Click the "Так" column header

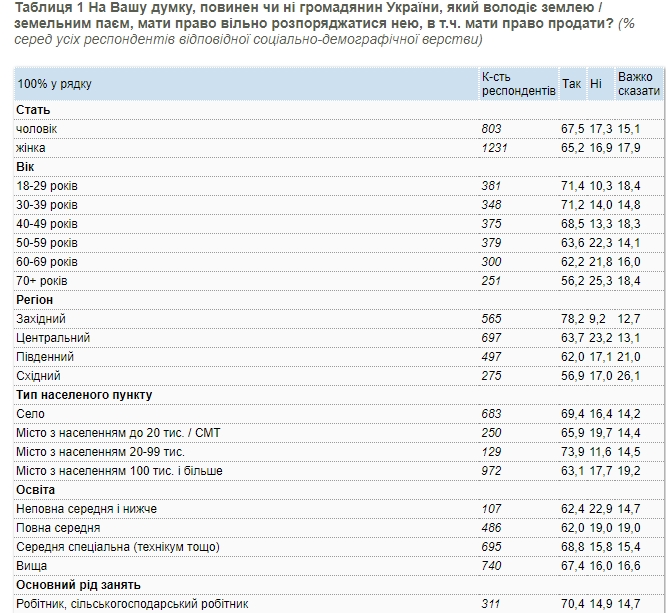(x=571, y=84)
